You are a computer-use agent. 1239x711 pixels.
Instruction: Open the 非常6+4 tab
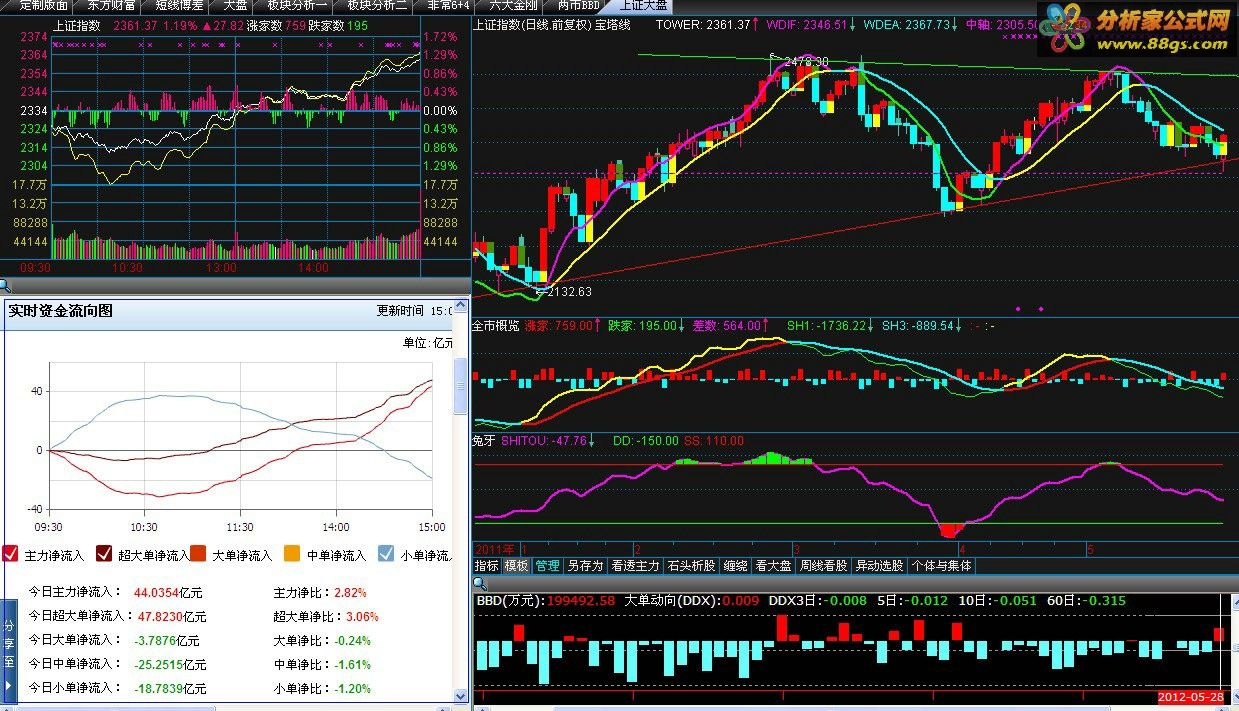pos(448,5)
